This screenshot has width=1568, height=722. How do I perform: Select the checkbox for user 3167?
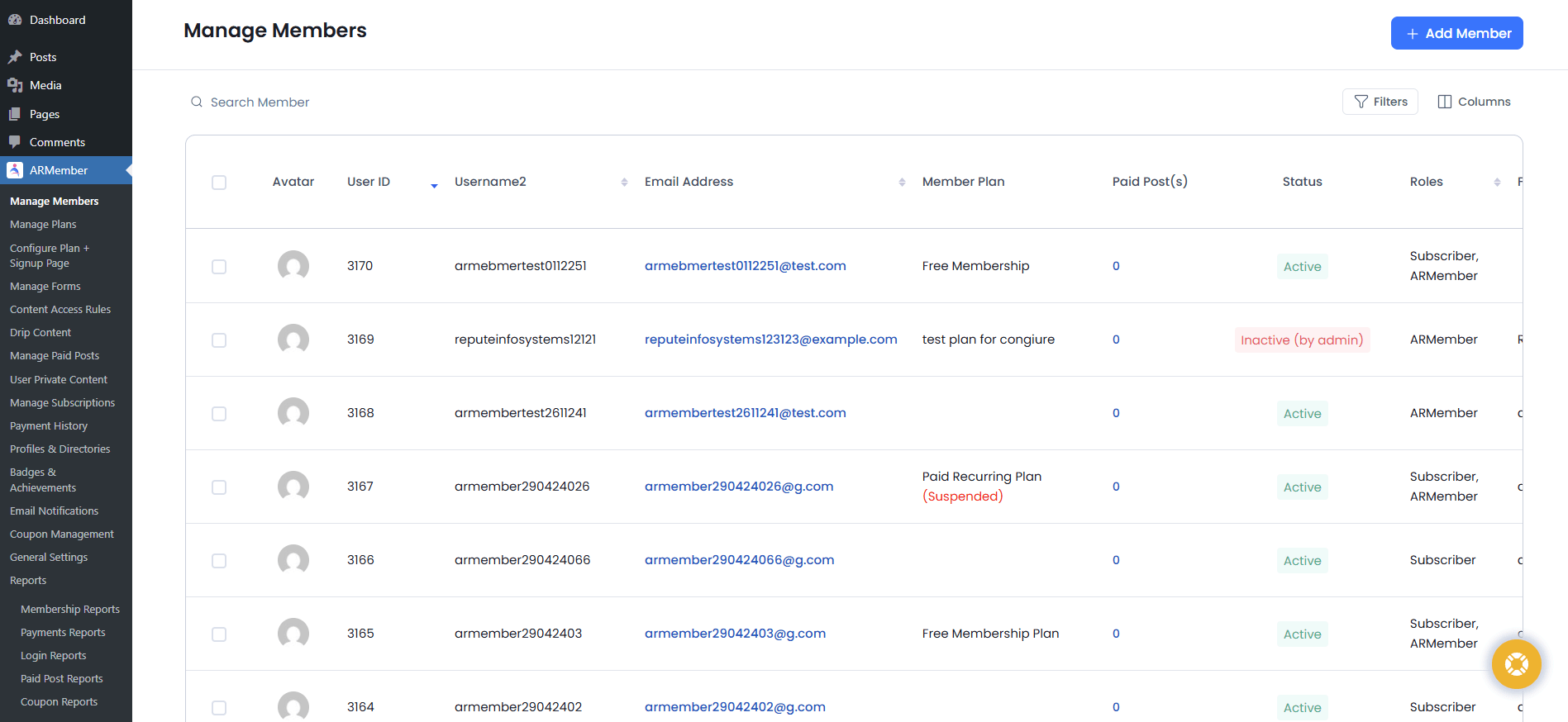pyautogui.click(x=219, y=487)
